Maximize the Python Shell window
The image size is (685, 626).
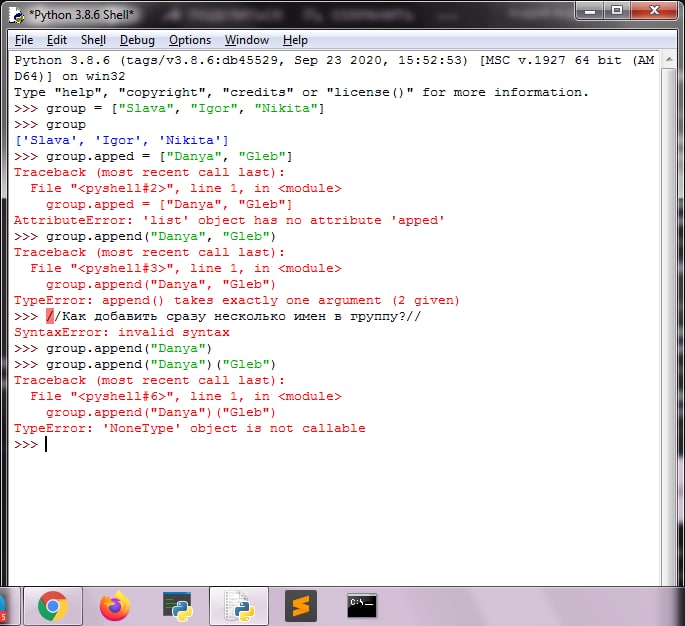pos(617,10)
